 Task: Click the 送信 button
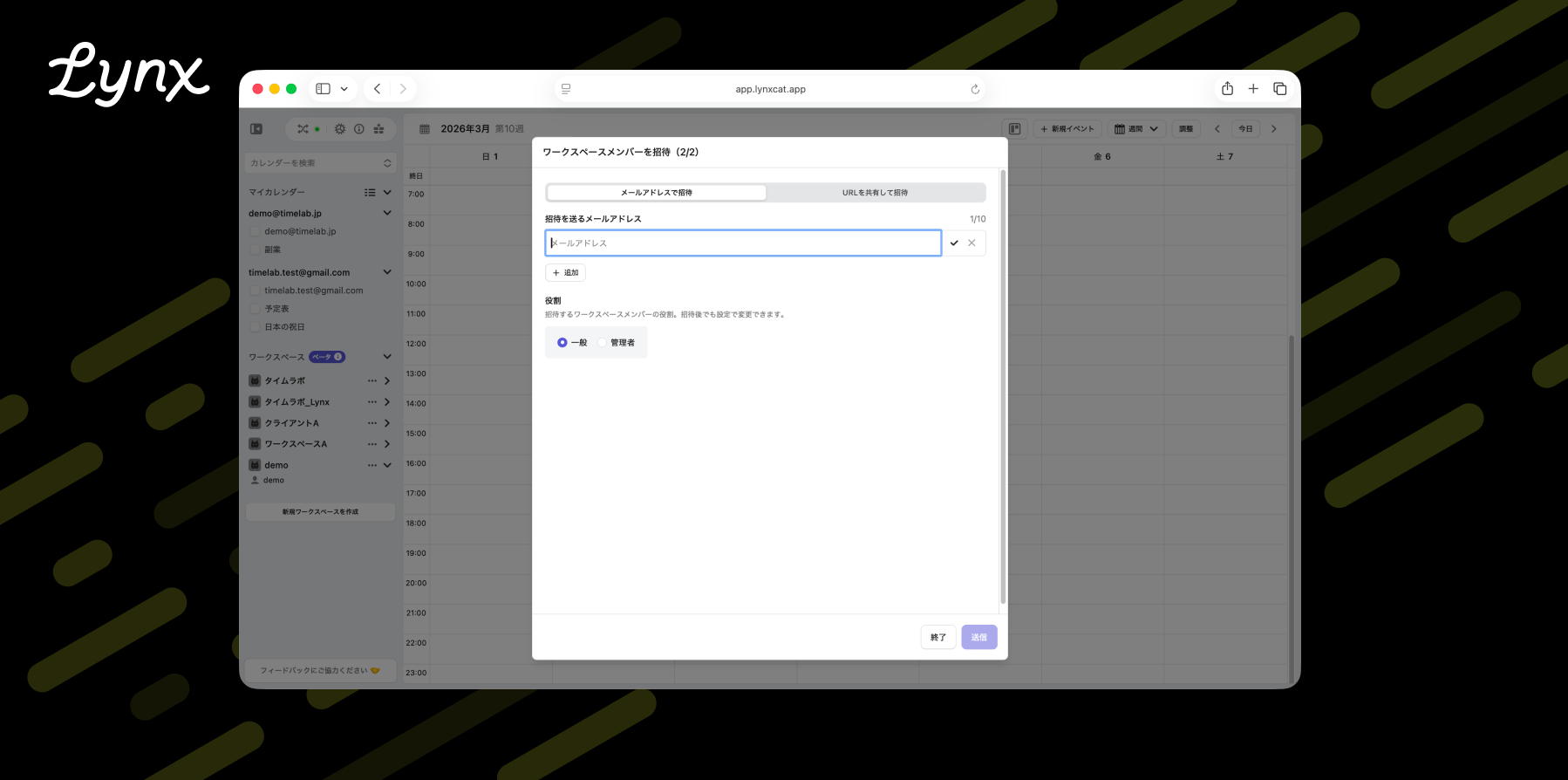979,638
